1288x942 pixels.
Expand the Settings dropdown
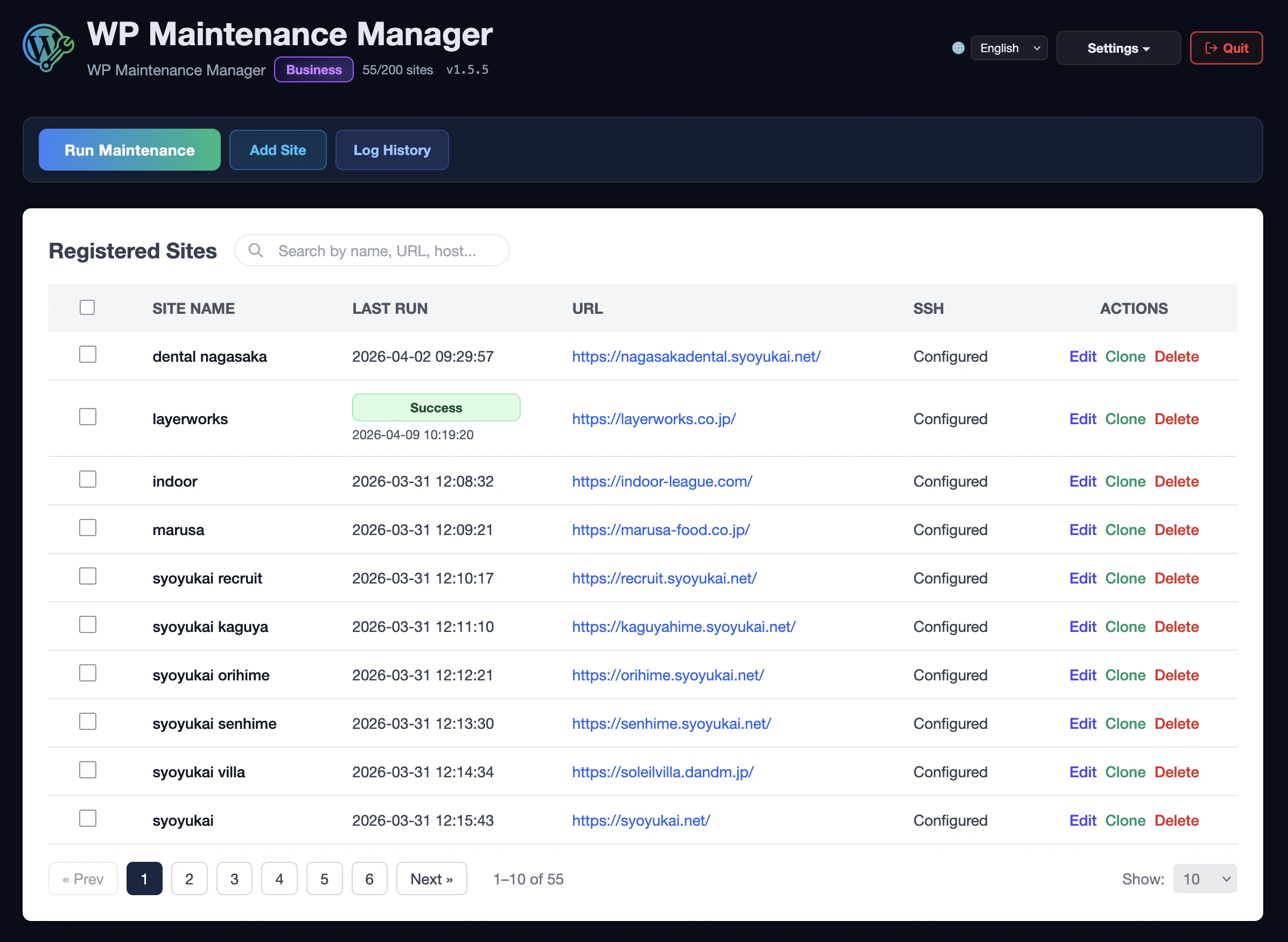point(1118,48)
